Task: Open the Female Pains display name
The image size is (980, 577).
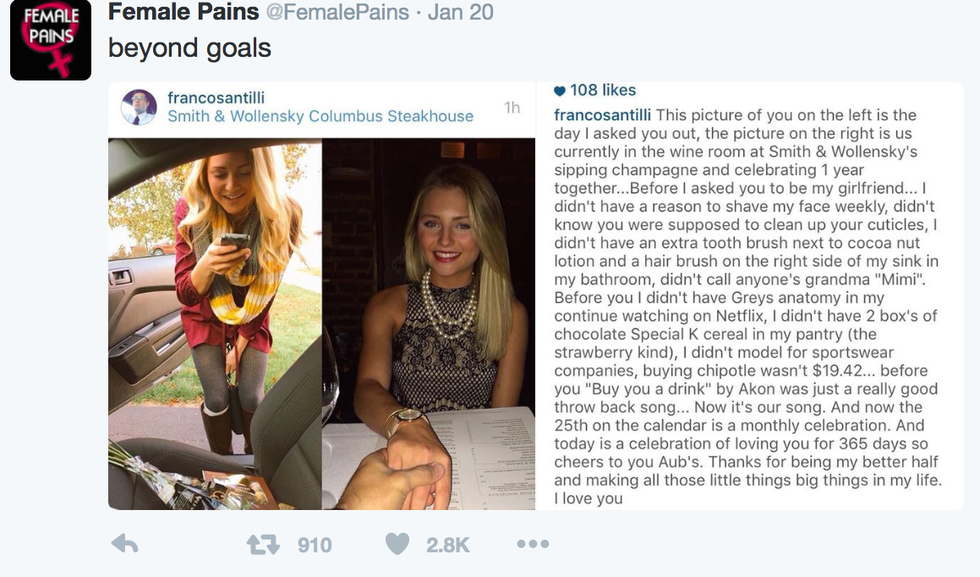Action: pos(184,12)
